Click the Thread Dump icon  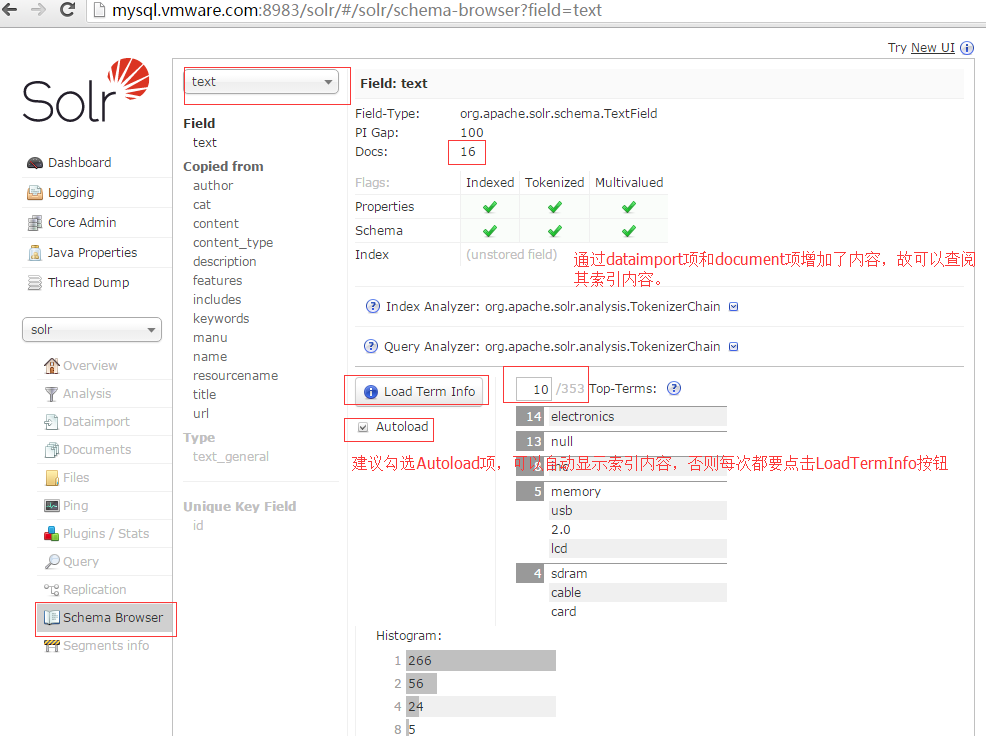point(35,283)
